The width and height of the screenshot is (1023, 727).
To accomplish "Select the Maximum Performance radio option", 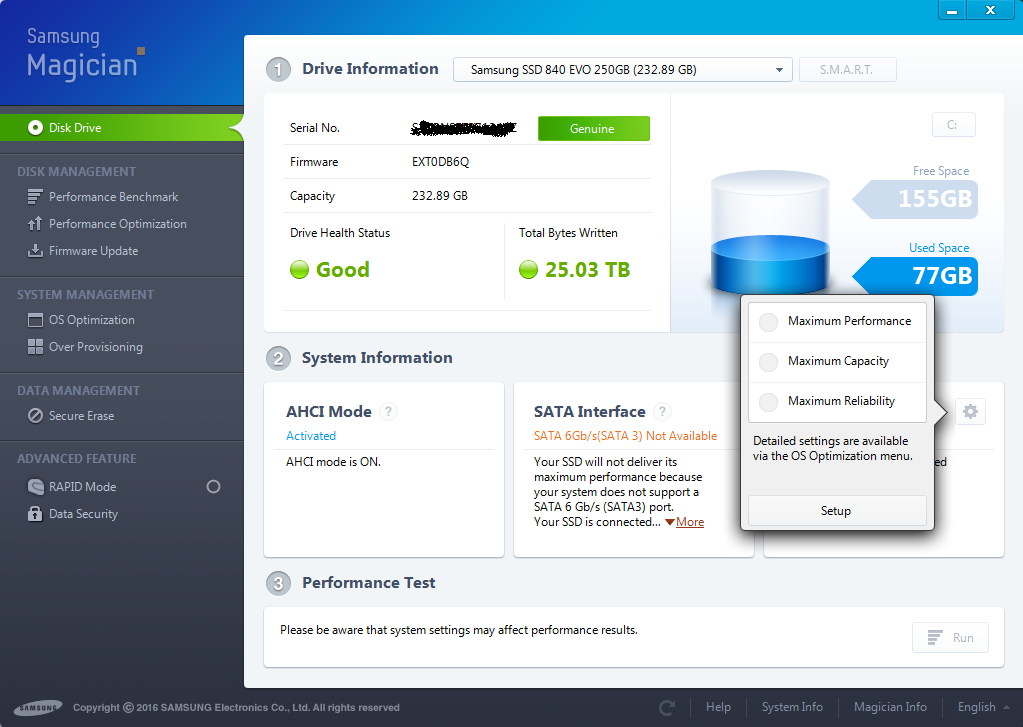I will [x=769, y=322].
